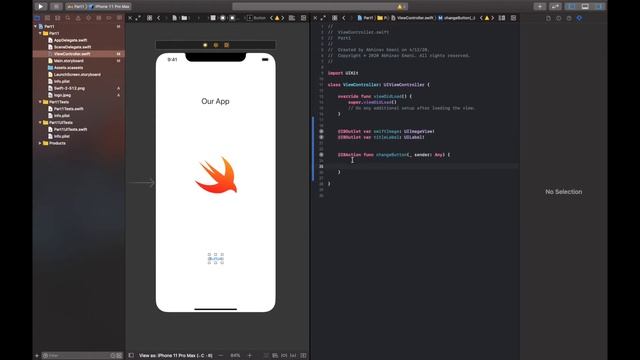Select the Our App label on canvas
Screen dimensions: 640x360
click(216, 101)
